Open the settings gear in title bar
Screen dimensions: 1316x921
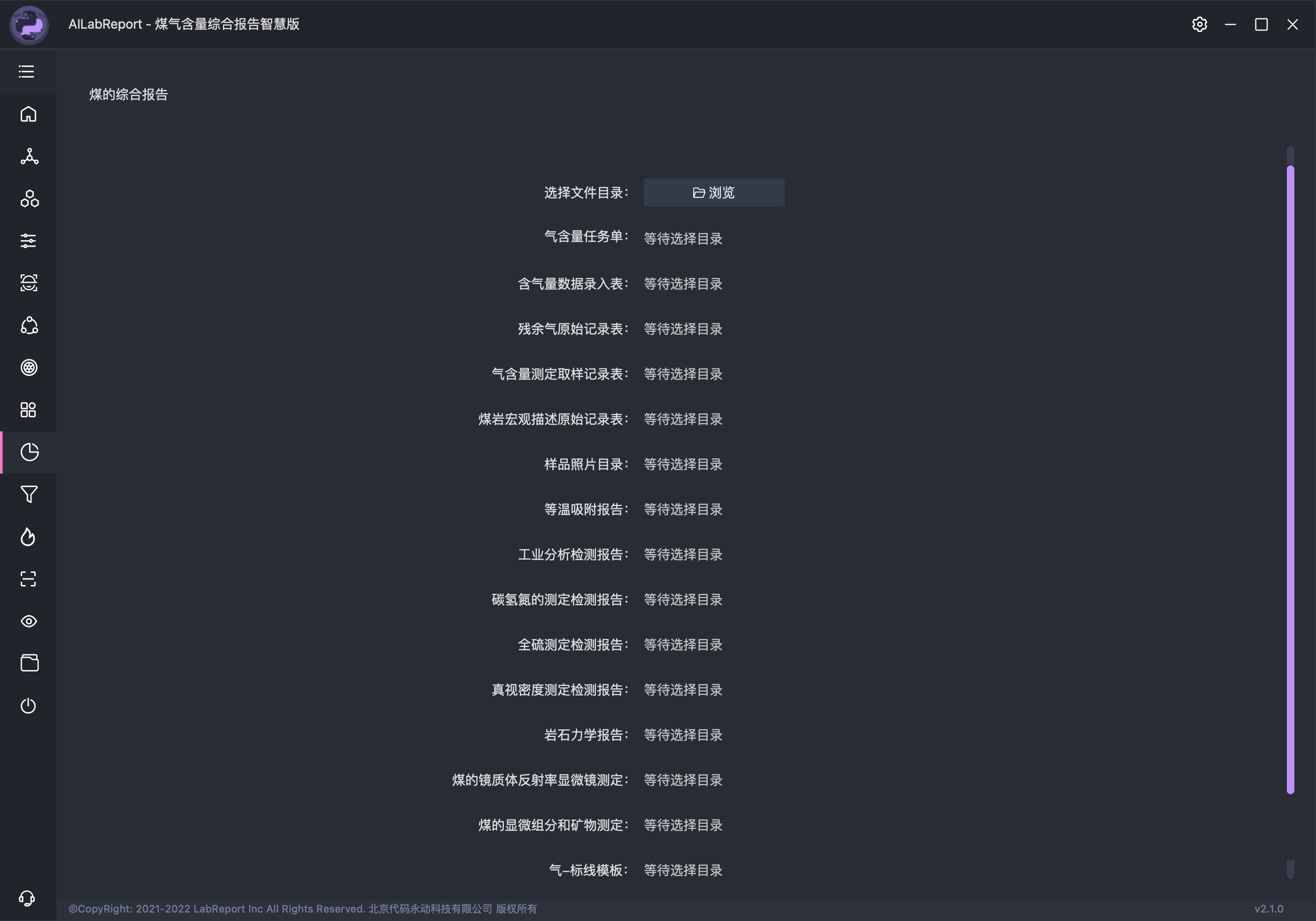pos(1199,24)
